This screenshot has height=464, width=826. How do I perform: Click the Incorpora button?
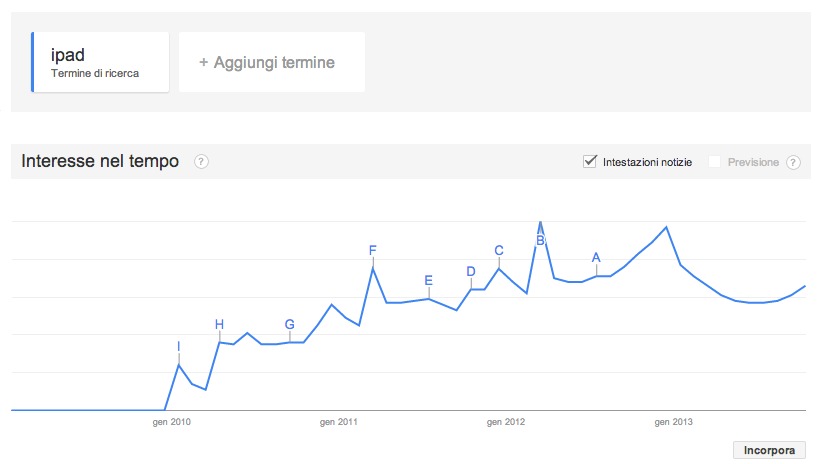(769, 450)
